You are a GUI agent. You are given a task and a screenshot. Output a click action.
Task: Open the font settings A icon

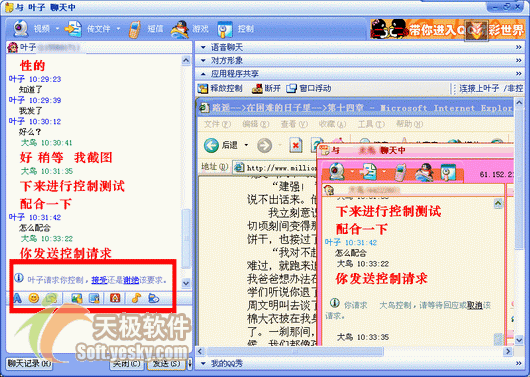click(17, 298)
